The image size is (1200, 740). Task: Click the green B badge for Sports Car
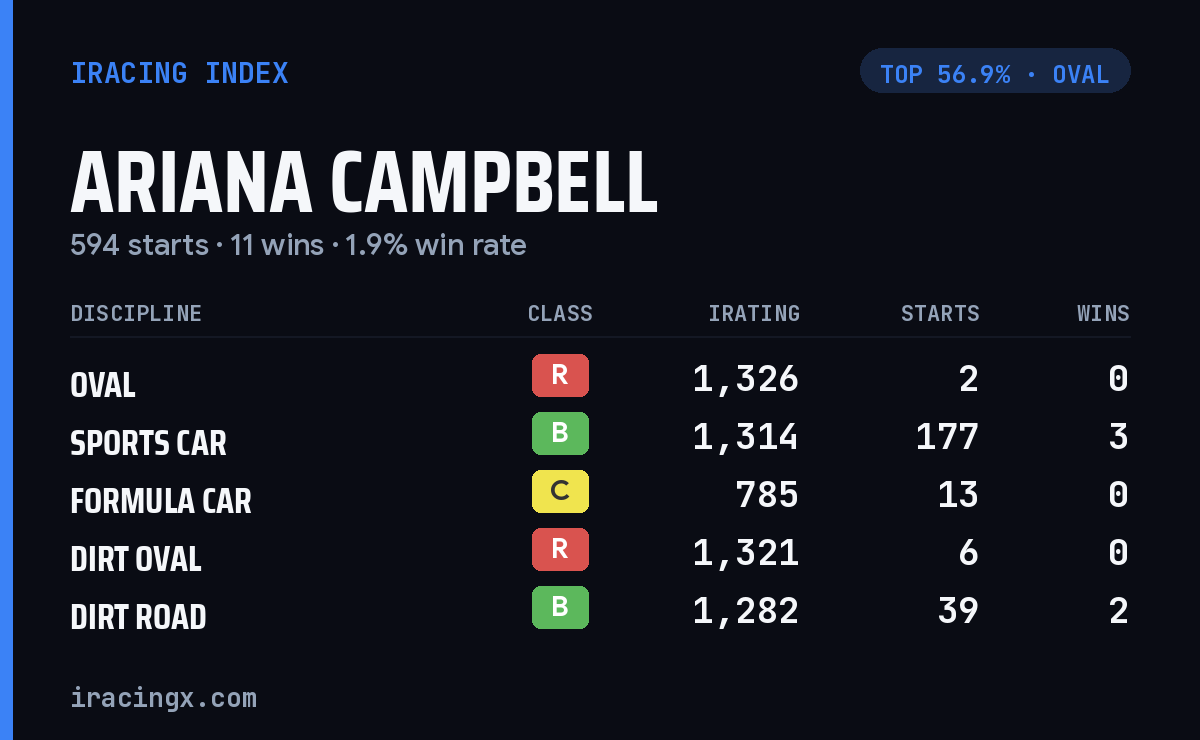coord(560,433)
